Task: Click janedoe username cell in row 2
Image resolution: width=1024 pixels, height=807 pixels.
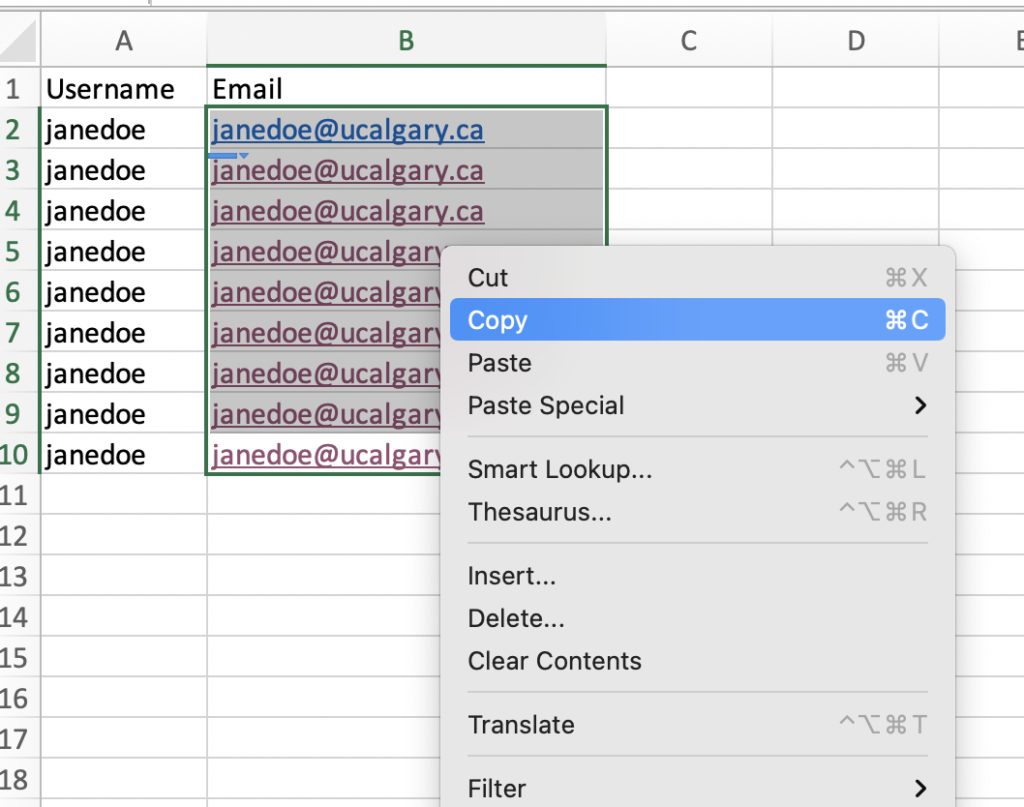Action: 124,129
